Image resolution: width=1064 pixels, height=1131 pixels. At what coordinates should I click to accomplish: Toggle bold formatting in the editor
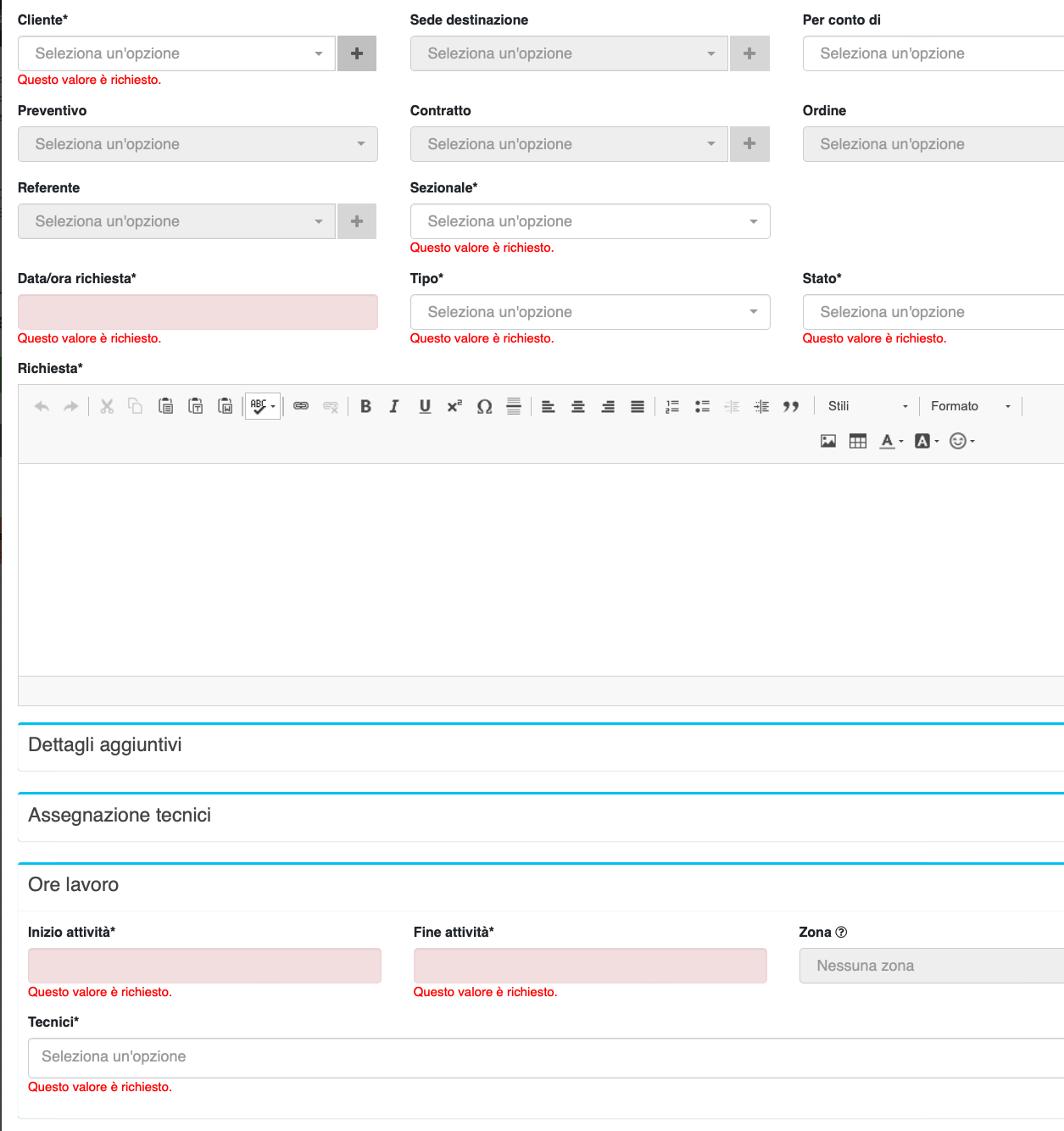[x=365, y=406]
